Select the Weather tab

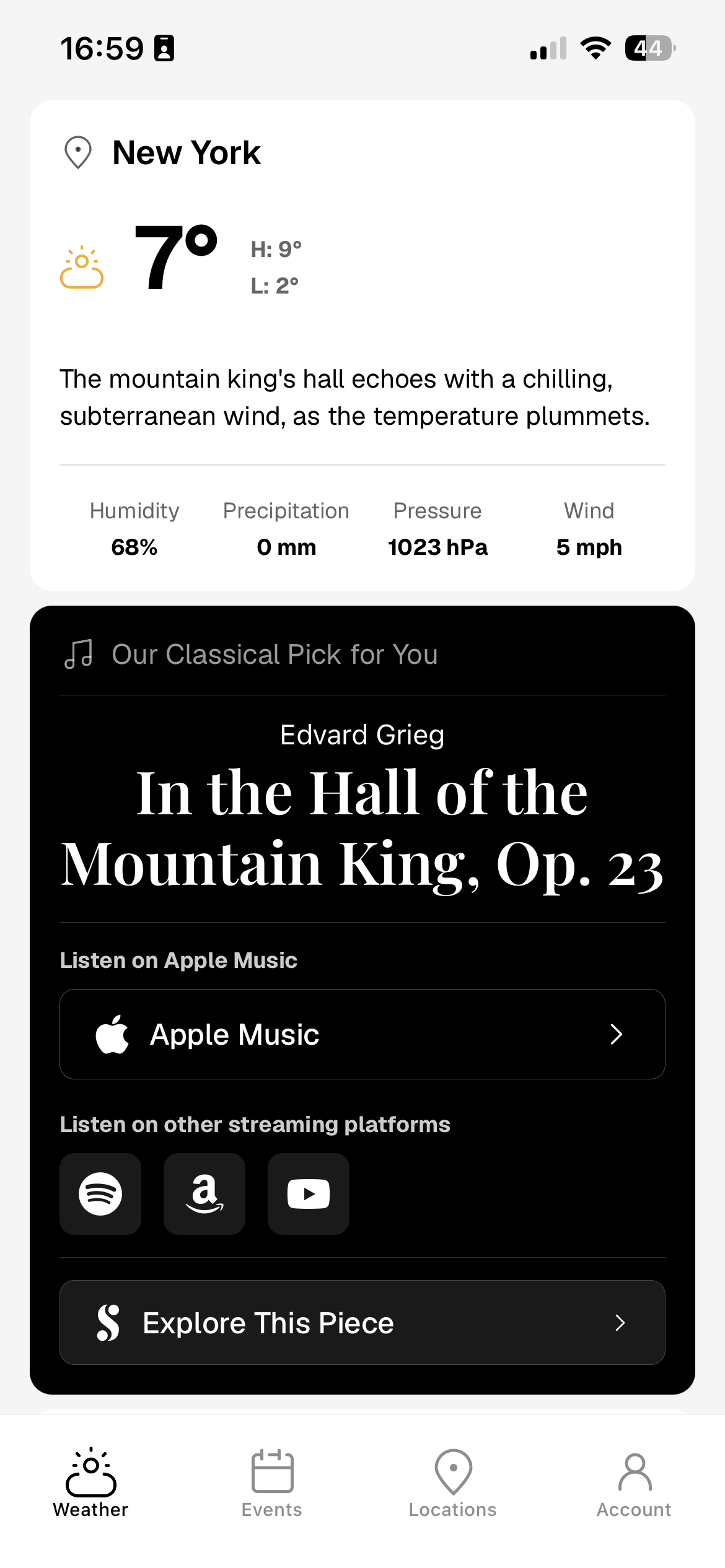click(x=90, y=1482)
